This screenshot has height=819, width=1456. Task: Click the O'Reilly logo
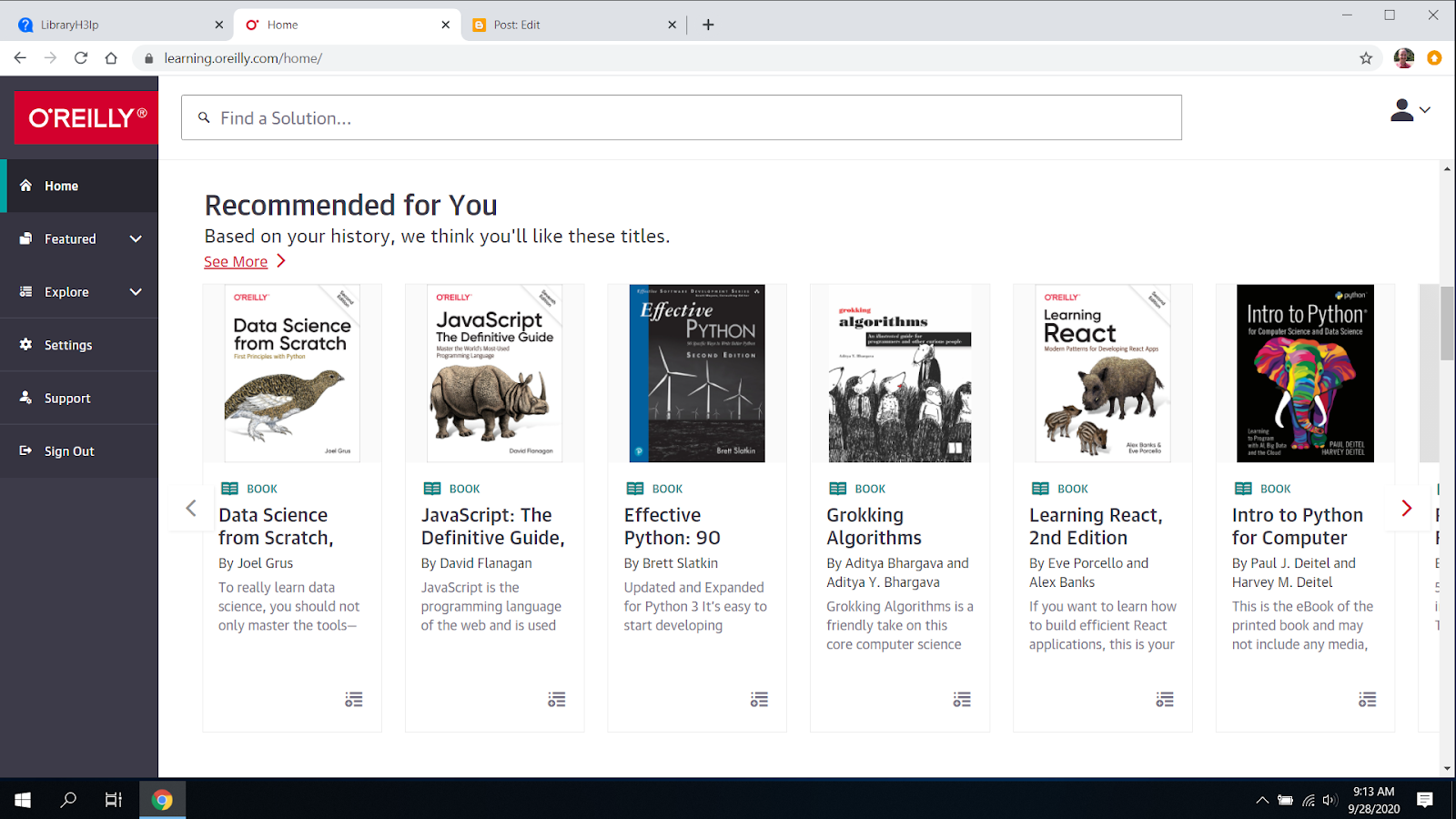pos(86,117)
